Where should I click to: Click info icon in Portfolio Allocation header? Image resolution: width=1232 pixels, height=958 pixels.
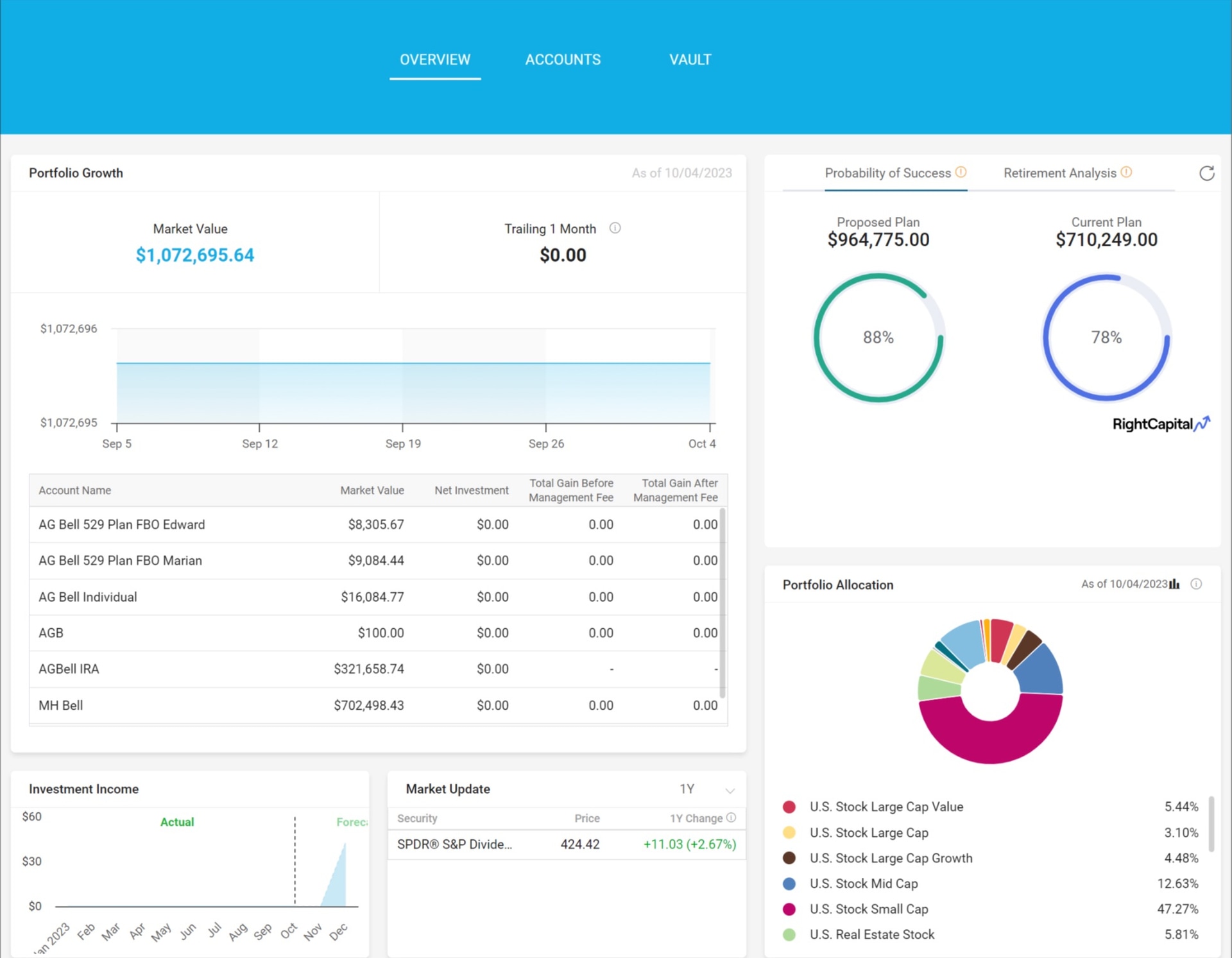1196,584
